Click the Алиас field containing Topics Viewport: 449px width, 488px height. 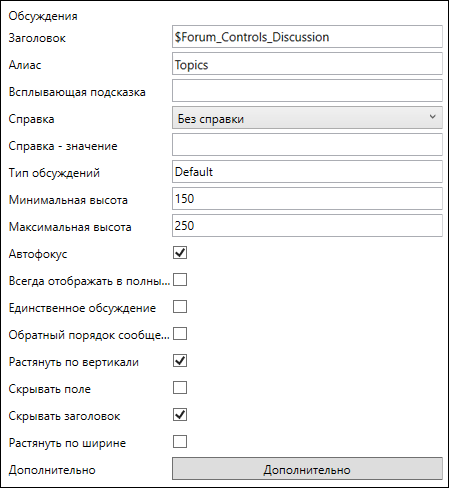coord(307,64)
